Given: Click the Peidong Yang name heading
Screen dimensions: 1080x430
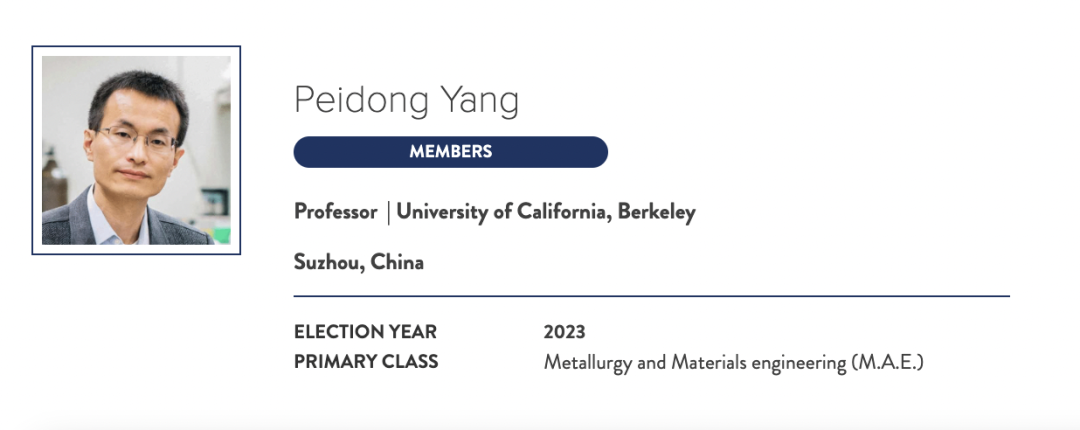Looking at the screenshot, I should [x=406, y=101].
